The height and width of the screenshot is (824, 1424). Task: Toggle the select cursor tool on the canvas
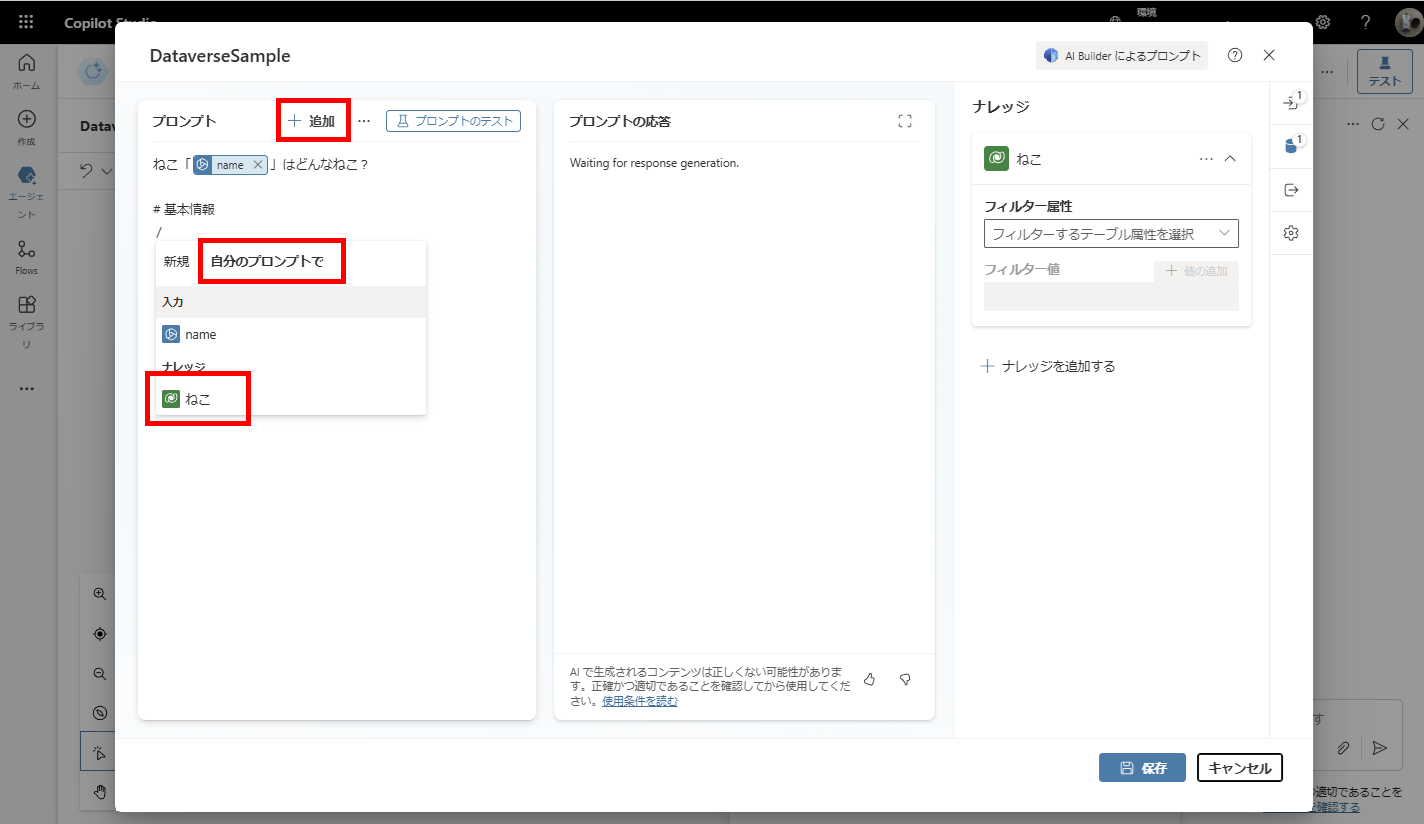click(98, 751)
